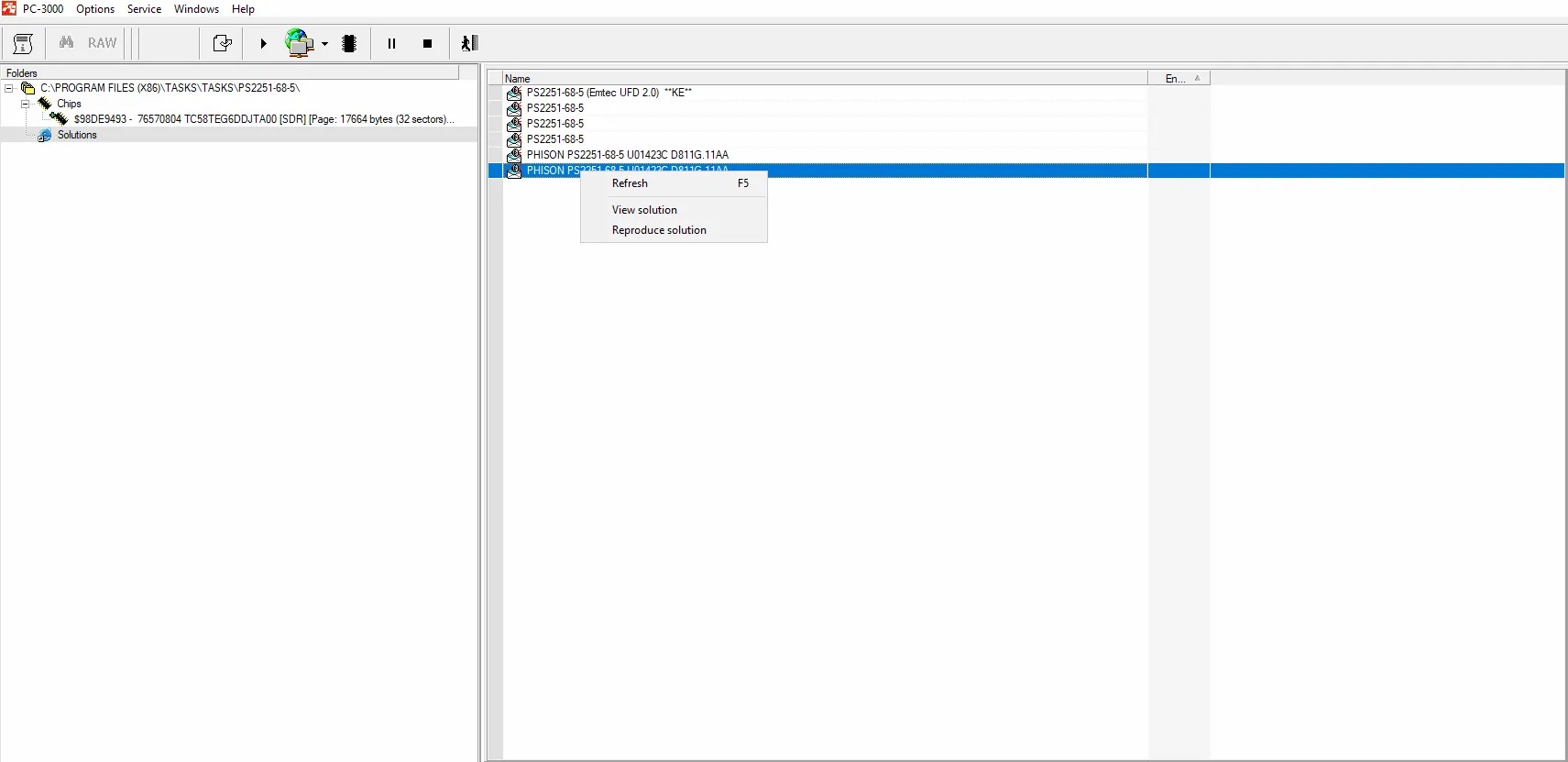This screenshot has width=1568, height=762.
Task: Choose View solution from context menu
Action: tap(644, 210)
